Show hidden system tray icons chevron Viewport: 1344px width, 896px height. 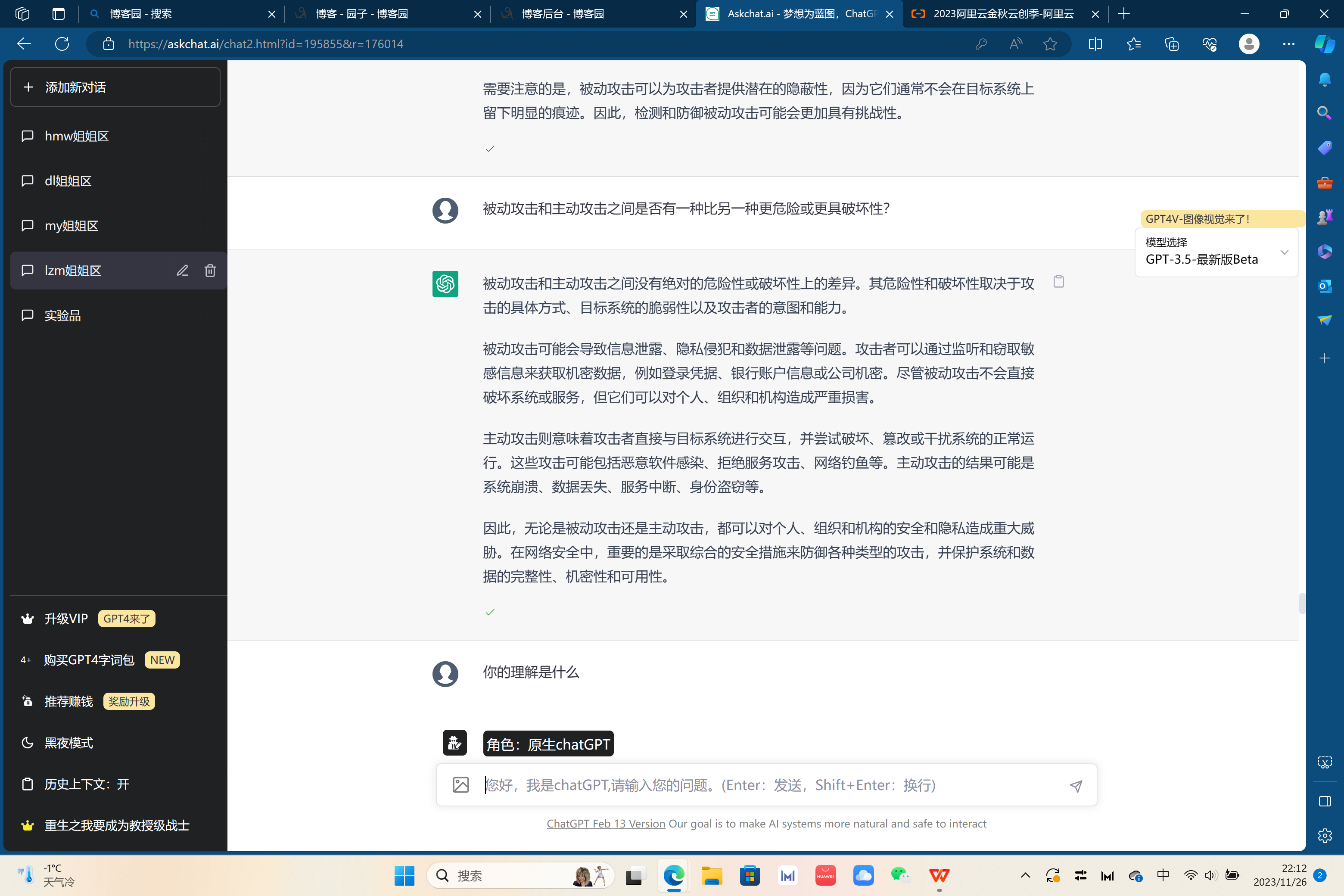[1025, 875]
